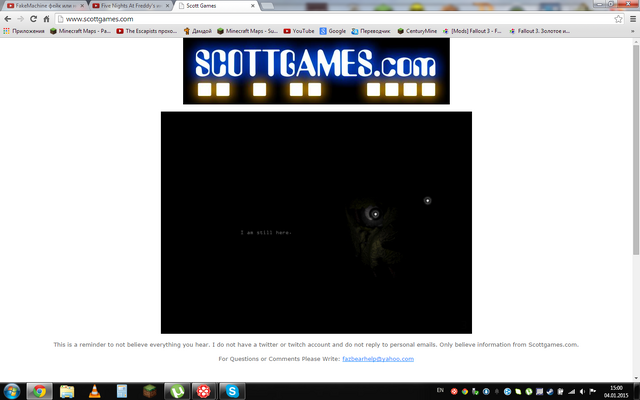Image resolution: width=640 pixels, height=400 pixels.
Task: Reload the Scottgames page
Action: (33, 19)
